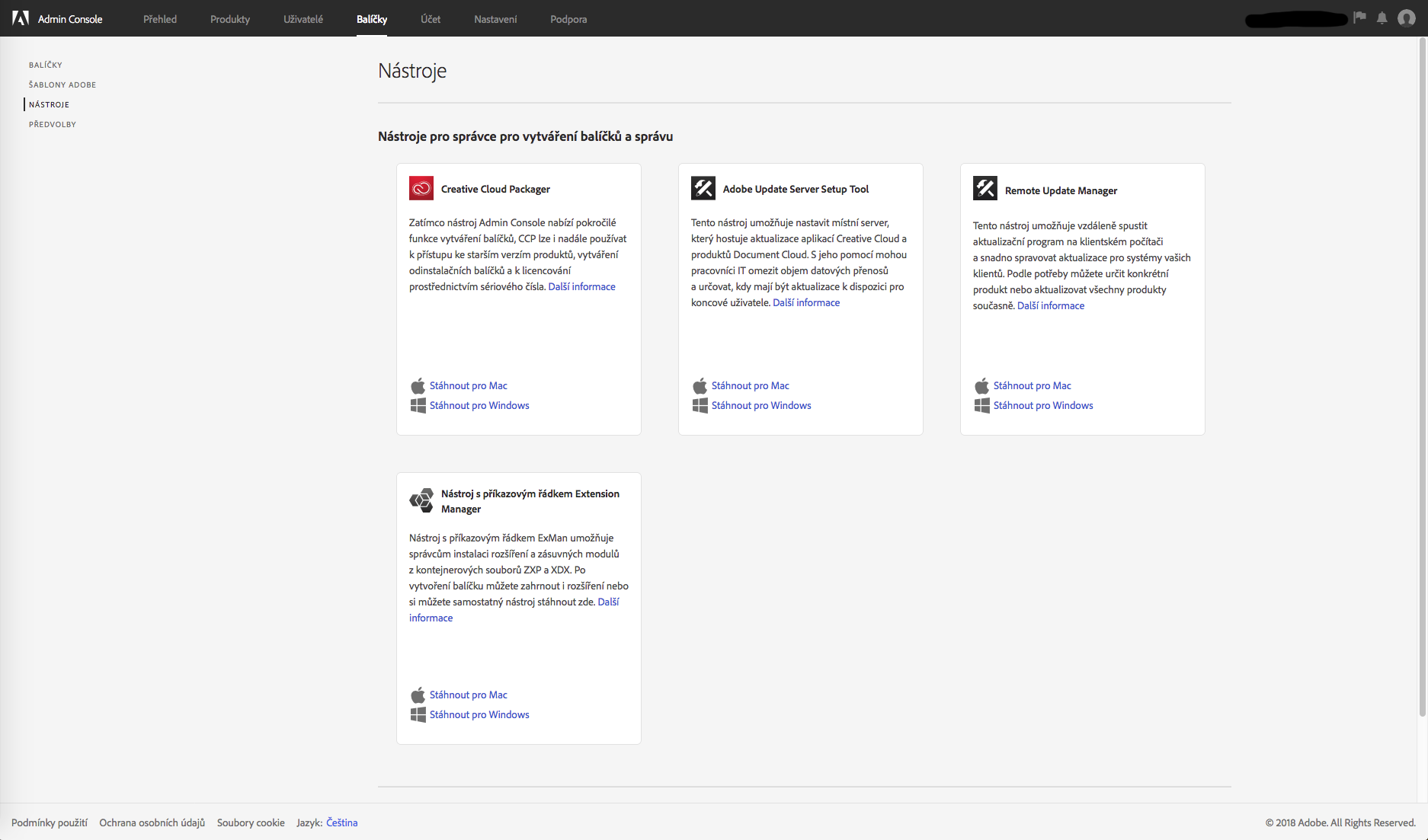Select the Balíčky tab
Image resolution: width=1428 pixels, height=840 pixels.
pyautogui.click(x=372, y=19)
